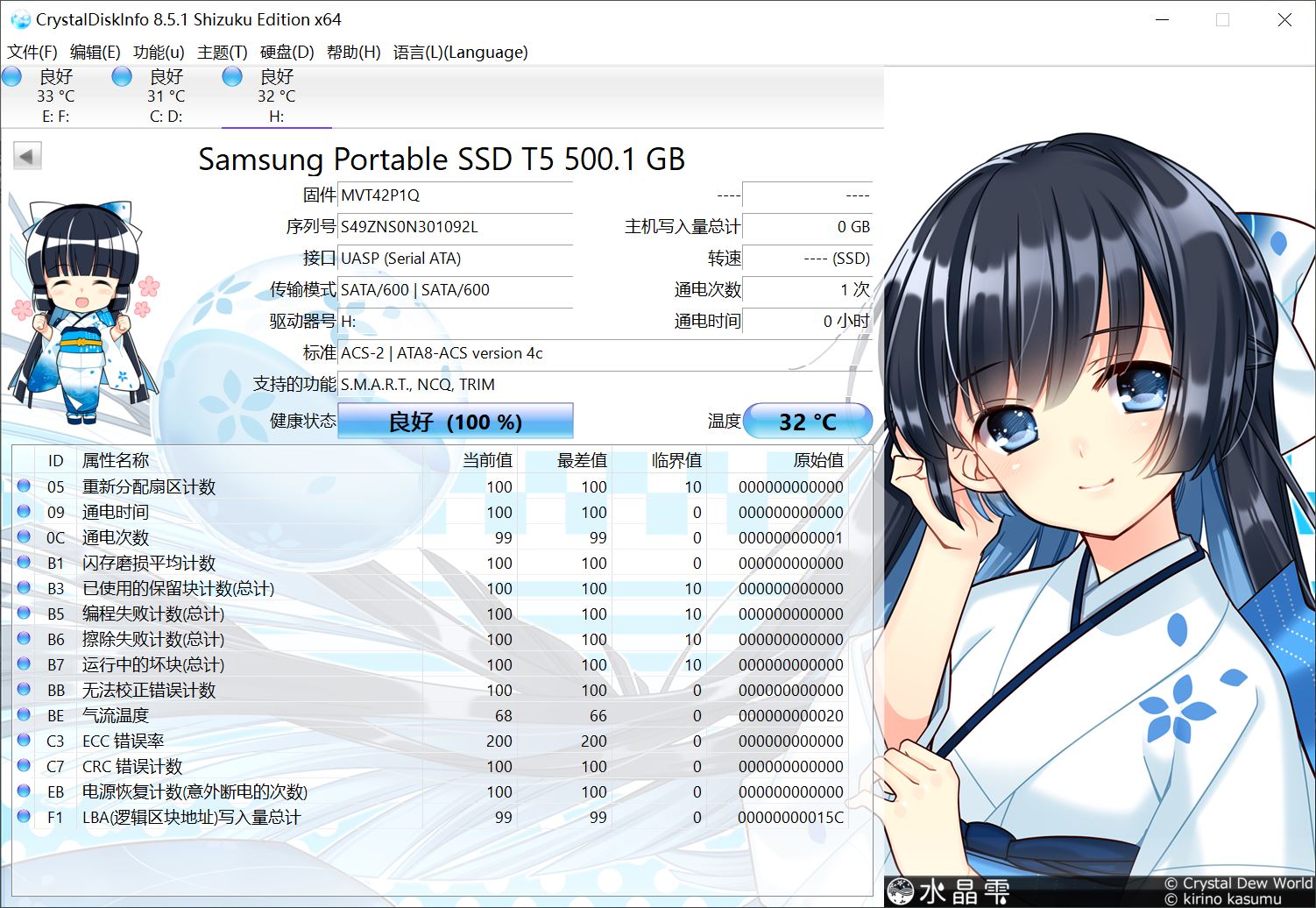The image size is (1316, 908).
Task: Click the status circle for drive H:
Action: [231, 76]
